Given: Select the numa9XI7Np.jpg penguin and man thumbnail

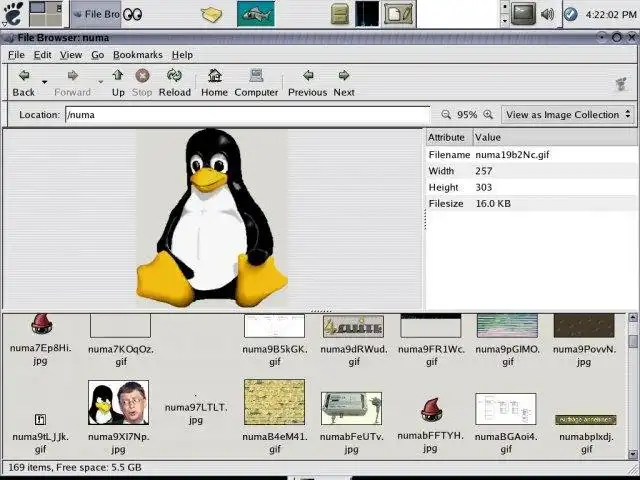Looking at the screenshot, I should [118, 402].
